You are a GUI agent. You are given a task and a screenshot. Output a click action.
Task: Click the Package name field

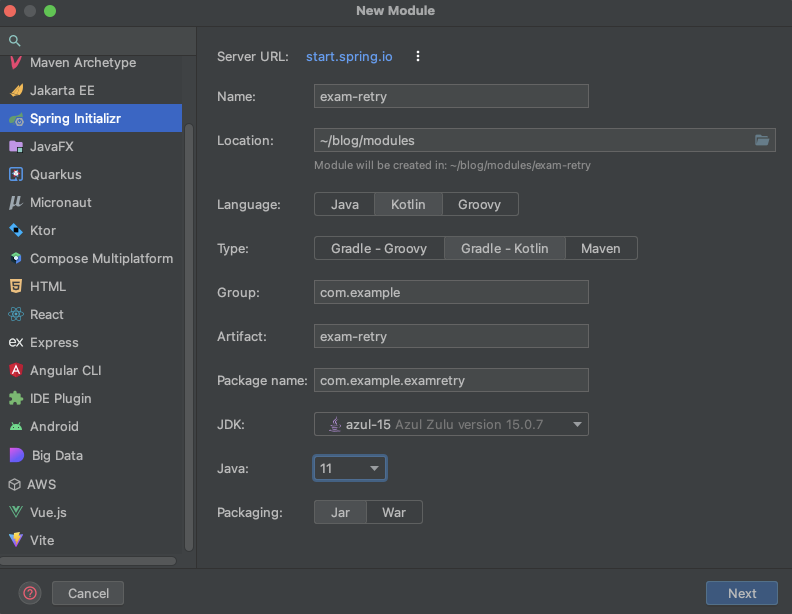(451, 380)
